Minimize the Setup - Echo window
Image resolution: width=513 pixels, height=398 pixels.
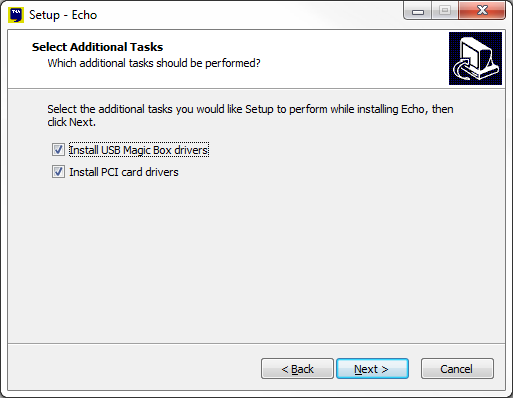tap(418, 11)
